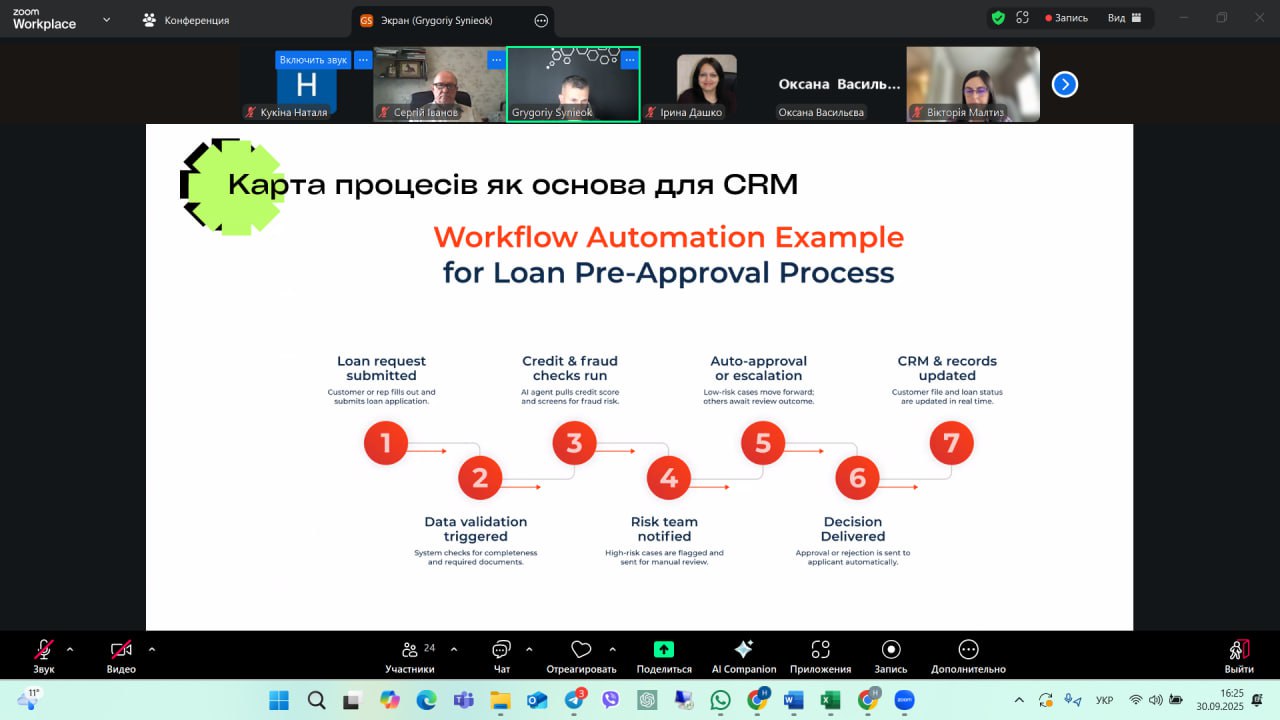Click the Decision Delivered step label
The height and width of the screenshot is (720, 1280).
pos(853,529)
